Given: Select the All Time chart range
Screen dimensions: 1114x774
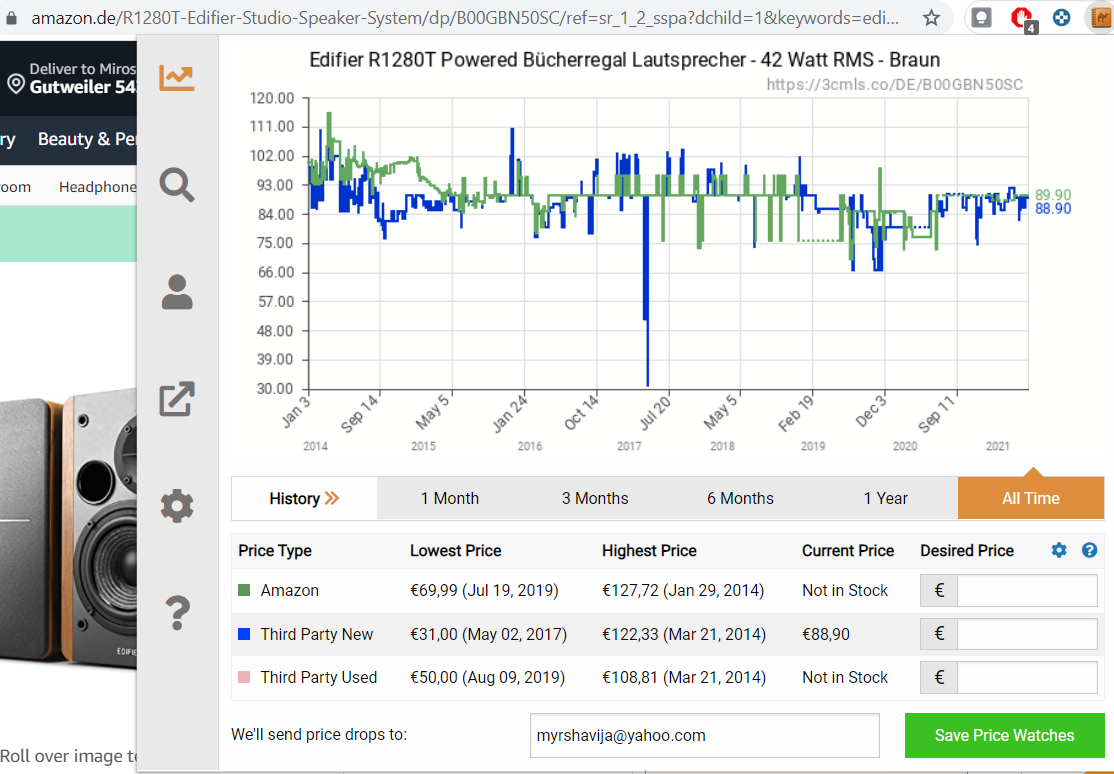Looking at the screenshot, I should (1031, 498).
